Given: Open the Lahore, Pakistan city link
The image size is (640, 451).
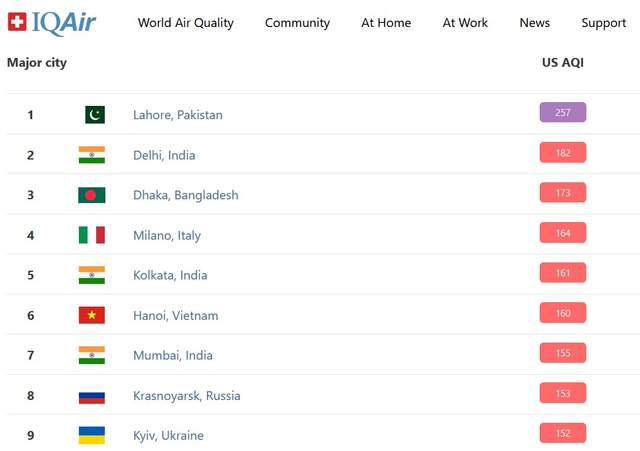Looking at the screenshot, I should click(x=178, y=115).
